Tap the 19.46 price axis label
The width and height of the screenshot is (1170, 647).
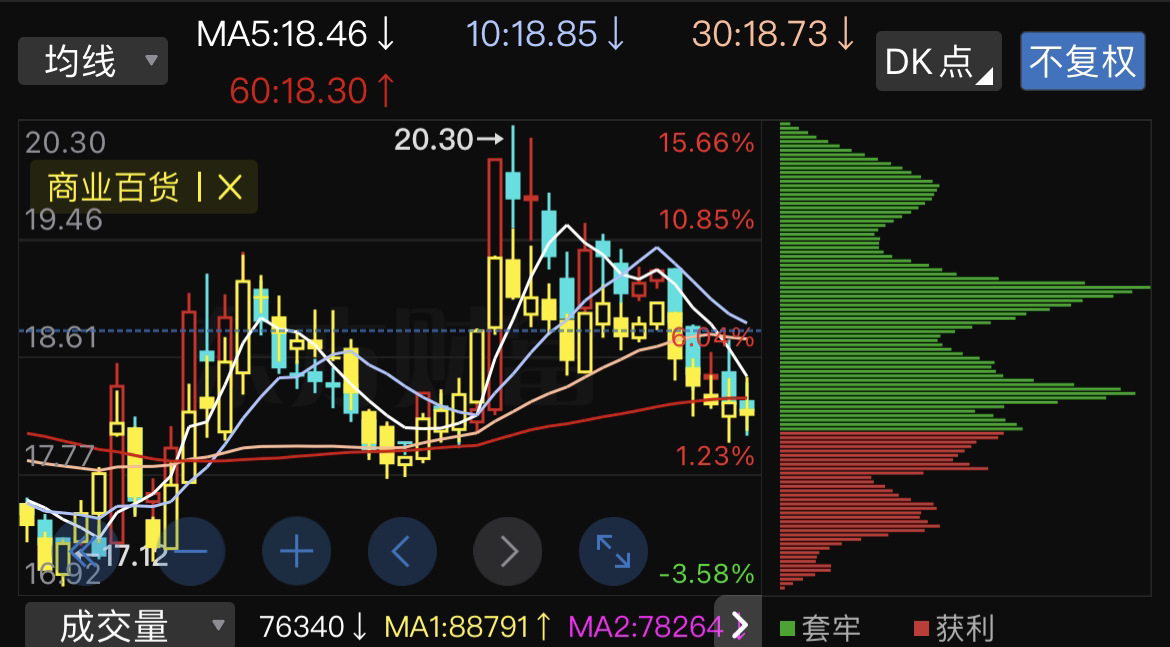point(63,220)
